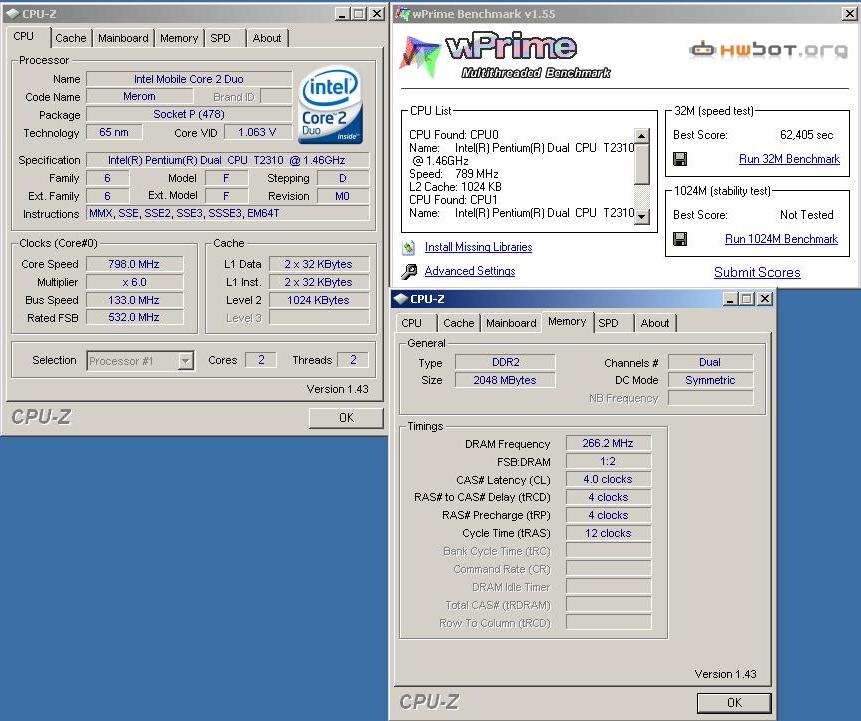Click the Level 2 cache value 1024 KBytes
Image resolution: width=861 pixels, height=721 pixels.
click(x=318, y=300)
